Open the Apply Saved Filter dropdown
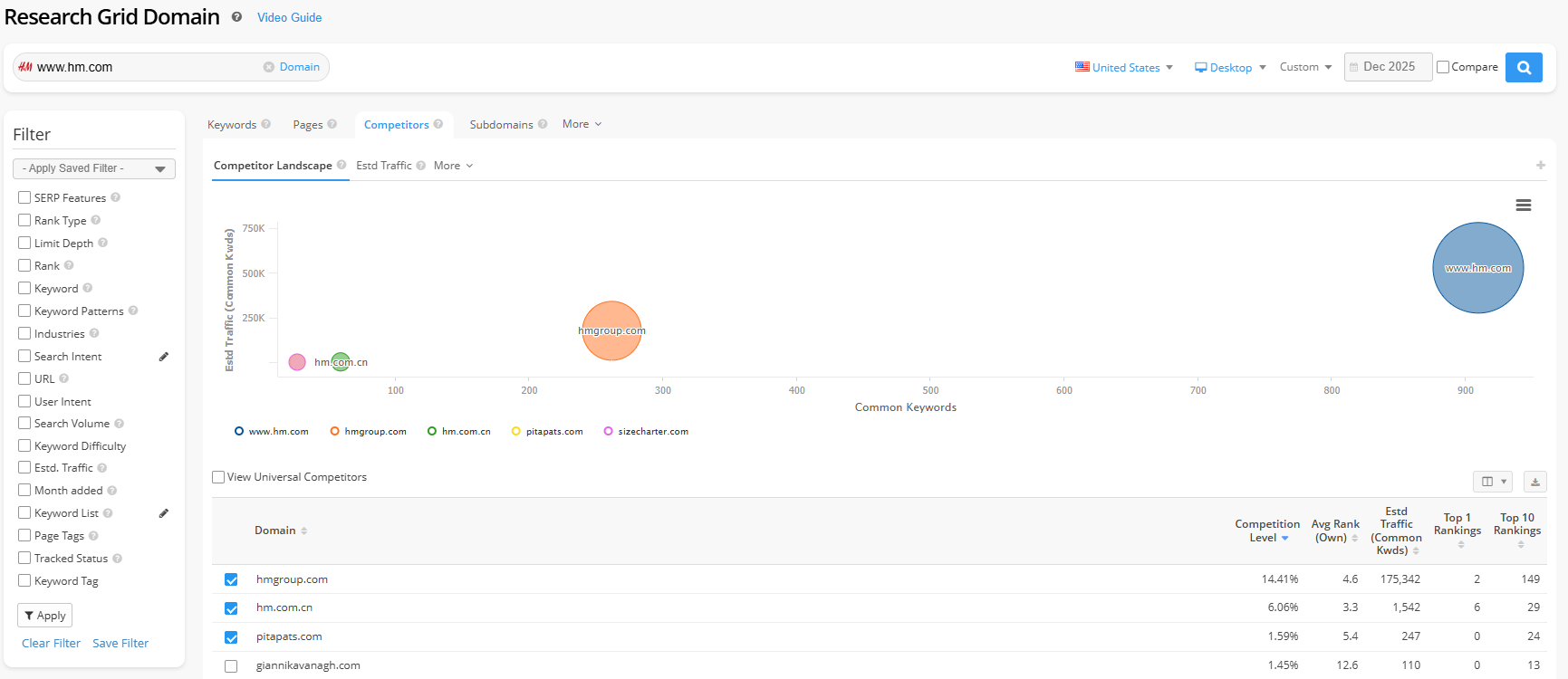This screenshot has width=1568, height=679. pyautogui.click(x=94, y=168)
